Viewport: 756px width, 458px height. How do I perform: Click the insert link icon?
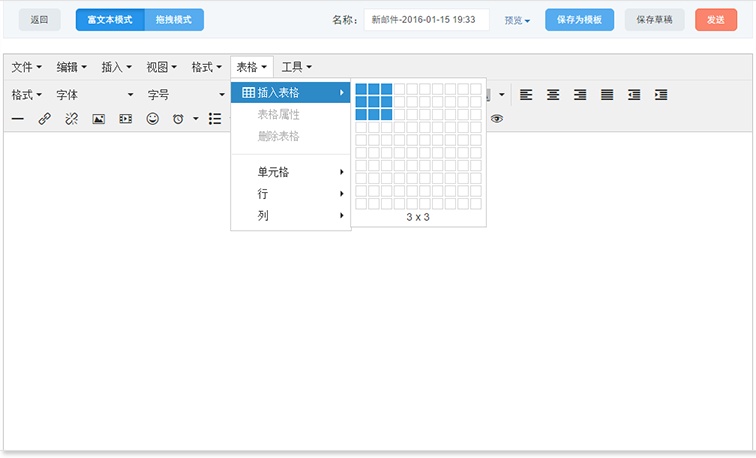click(x=44, y=118)
